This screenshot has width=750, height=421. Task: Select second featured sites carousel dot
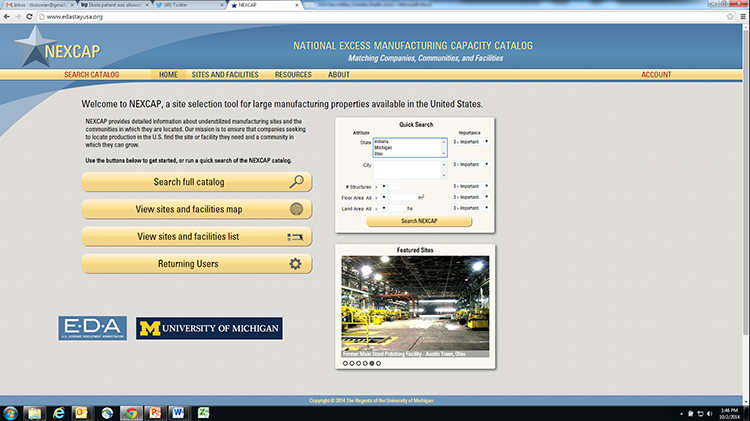pos(352,364)
